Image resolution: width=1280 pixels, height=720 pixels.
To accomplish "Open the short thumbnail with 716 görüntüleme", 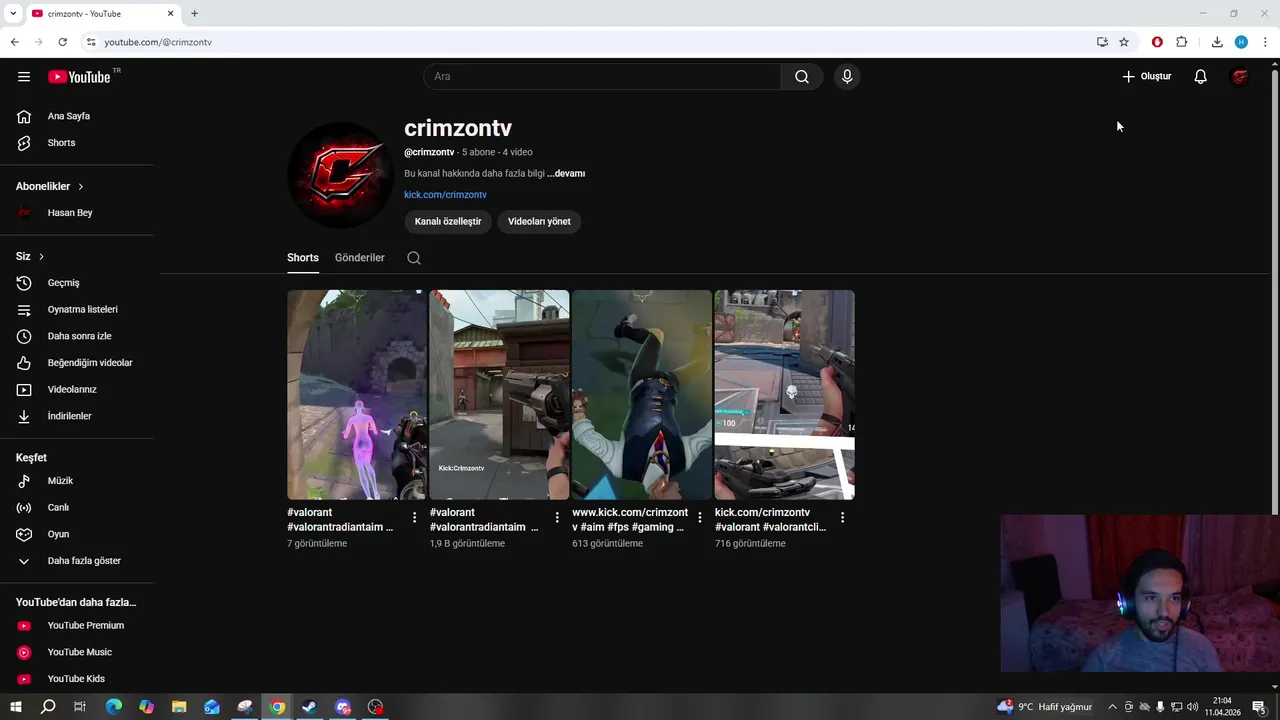I will click(x=784, y=395).
